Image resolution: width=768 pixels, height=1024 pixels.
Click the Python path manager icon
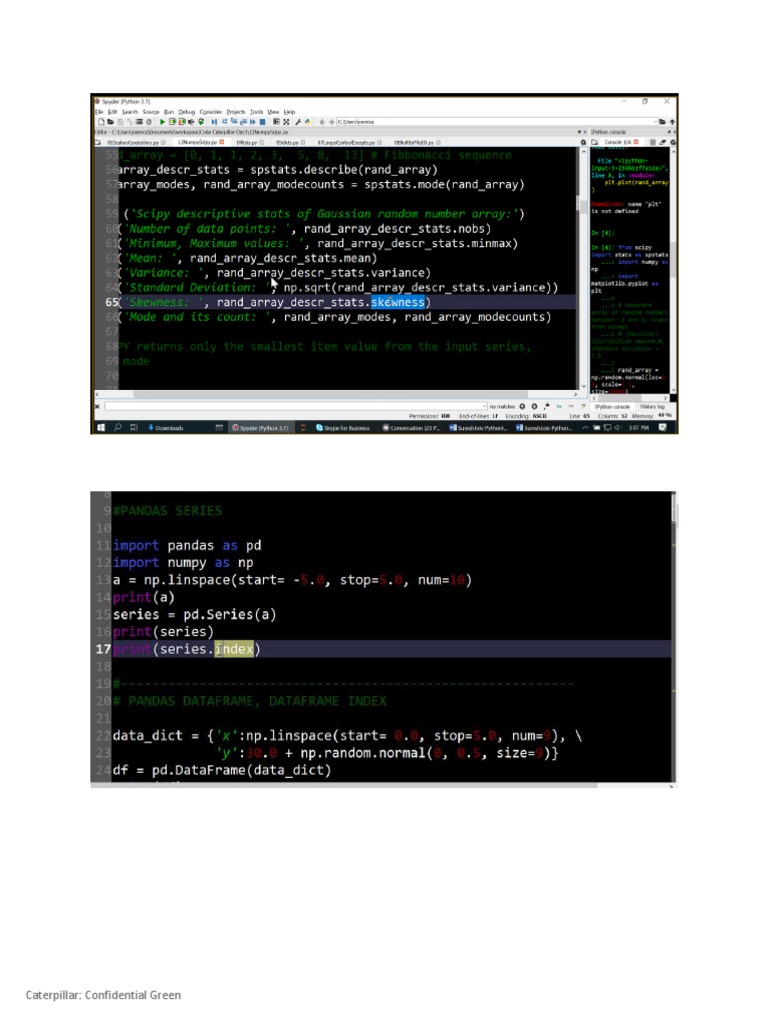(308, 121)
